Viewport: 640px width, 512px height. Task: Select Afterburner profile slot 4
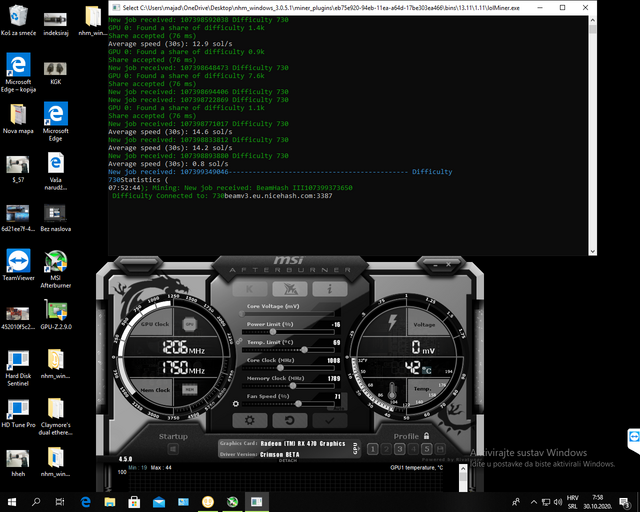click(x=413, y=449)
